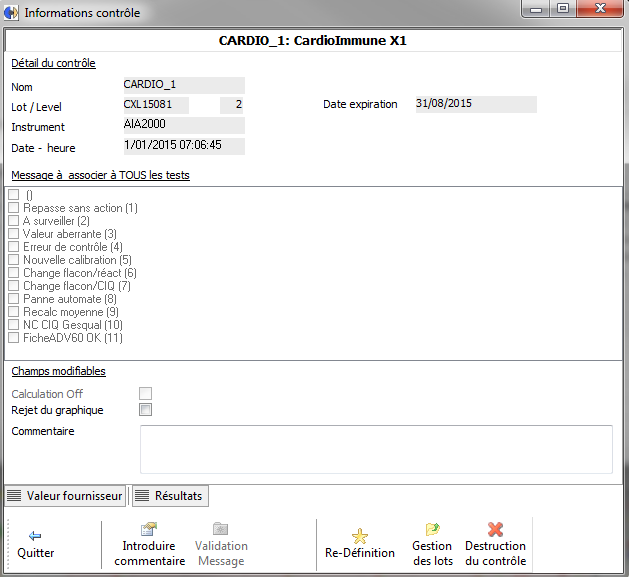Image resolution: width=629 pixels, height=577 pixels.
Task: Close the Informations contrôle window
Action: tap(600, 9)
